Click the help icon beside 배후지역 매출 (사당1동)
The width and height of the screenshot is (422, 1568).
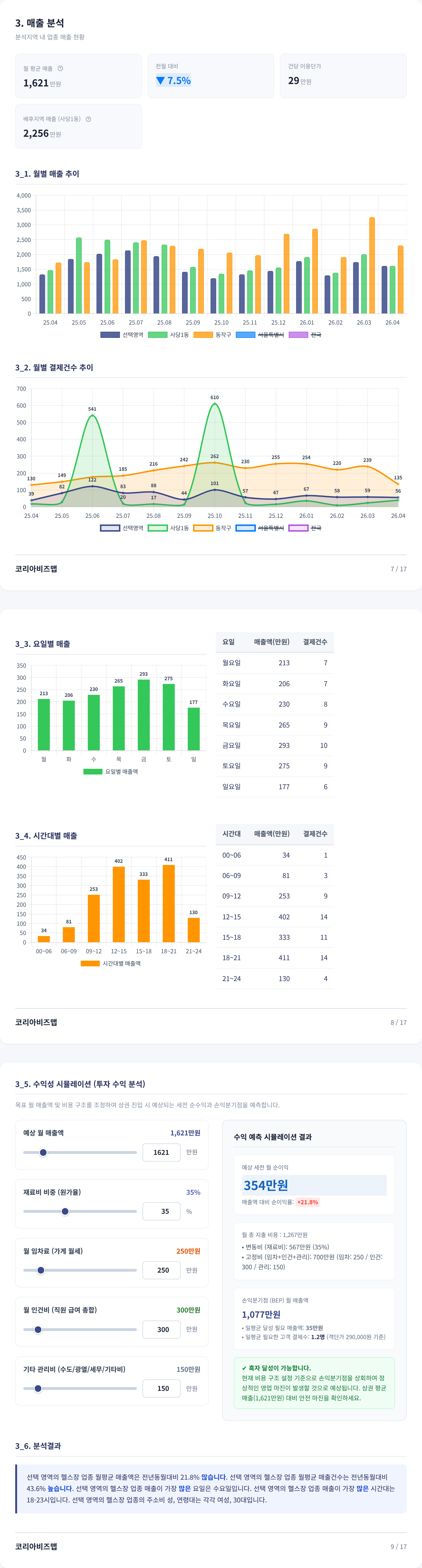click(x=88, y=119)
